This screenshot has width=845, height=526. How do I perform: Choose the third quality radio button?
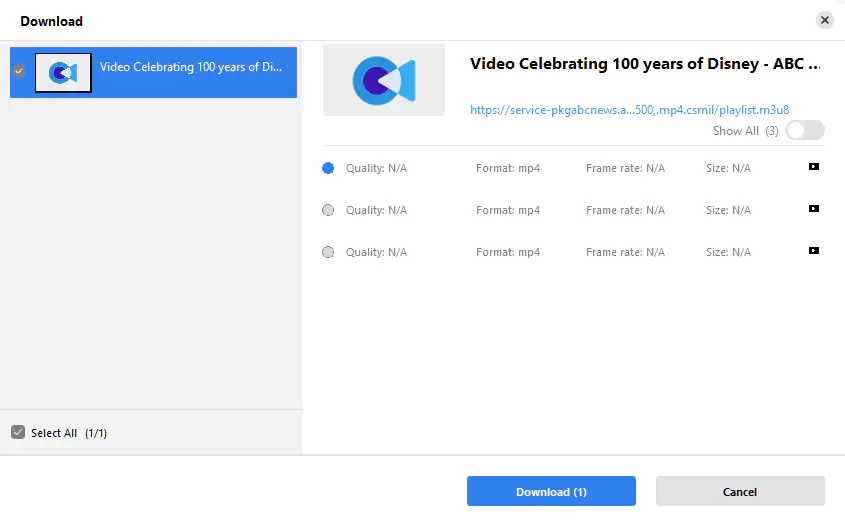point(328,252)
